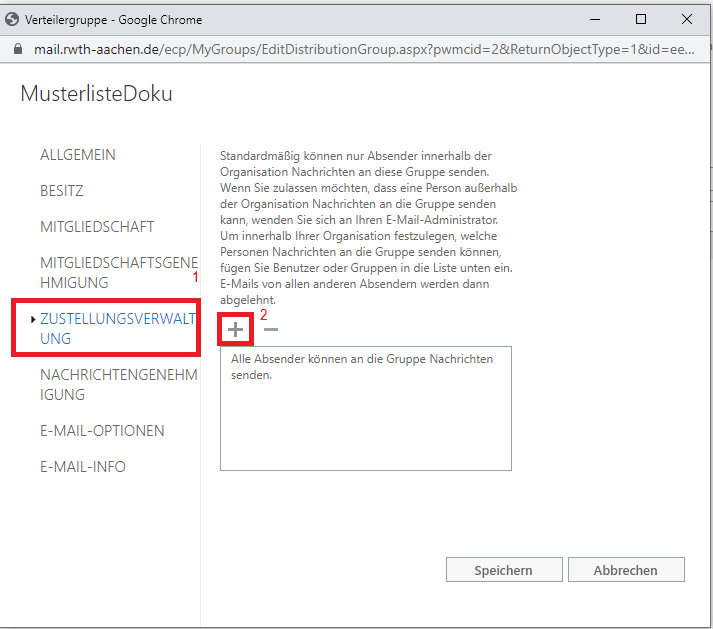The width and height of the screenshot is (713, 629).
Task: Show the E-MAIL-INFO section
Action: pyautogui.click(x=83, y=467)
